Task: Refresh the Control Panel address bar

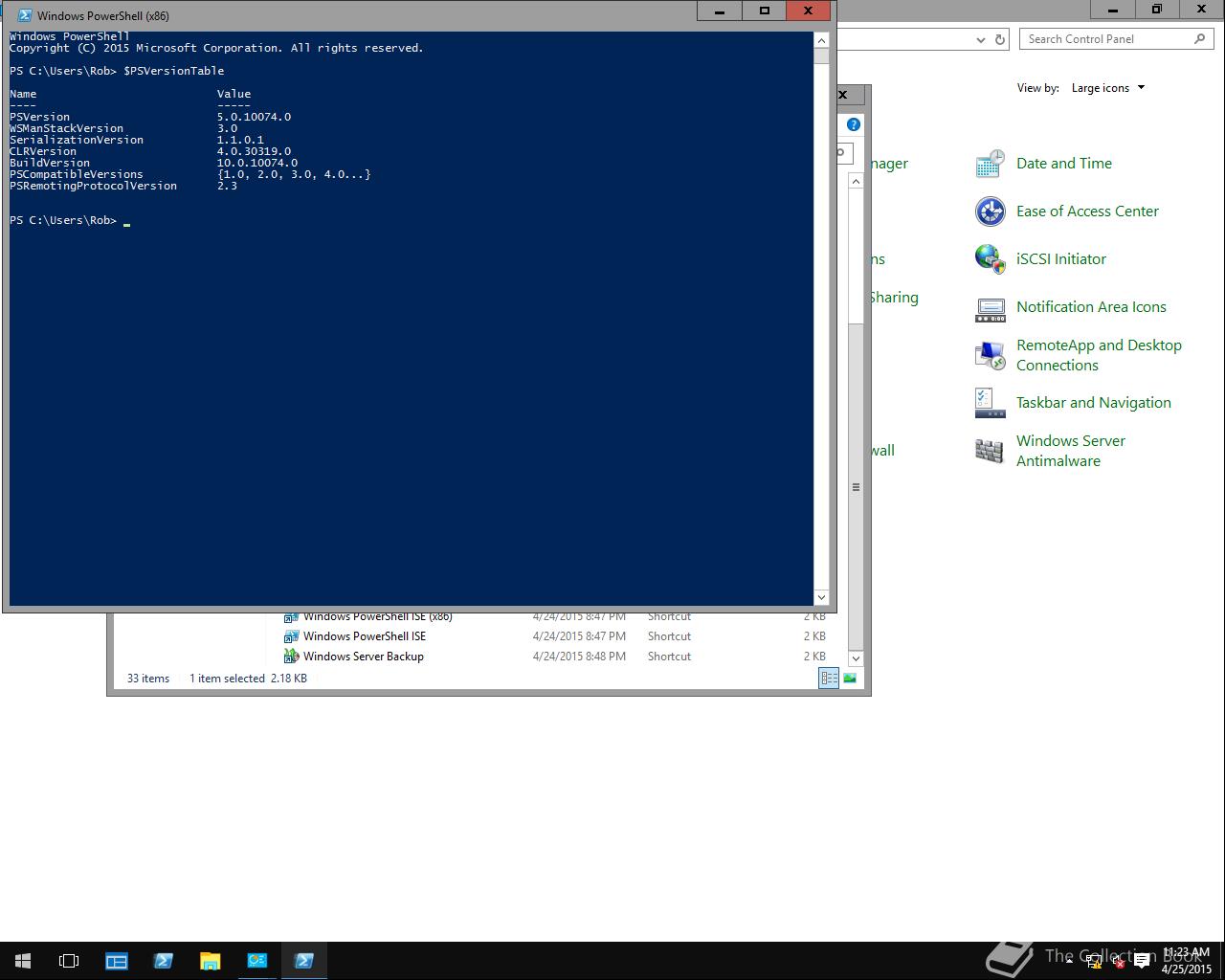Action: coord(1000,39)
